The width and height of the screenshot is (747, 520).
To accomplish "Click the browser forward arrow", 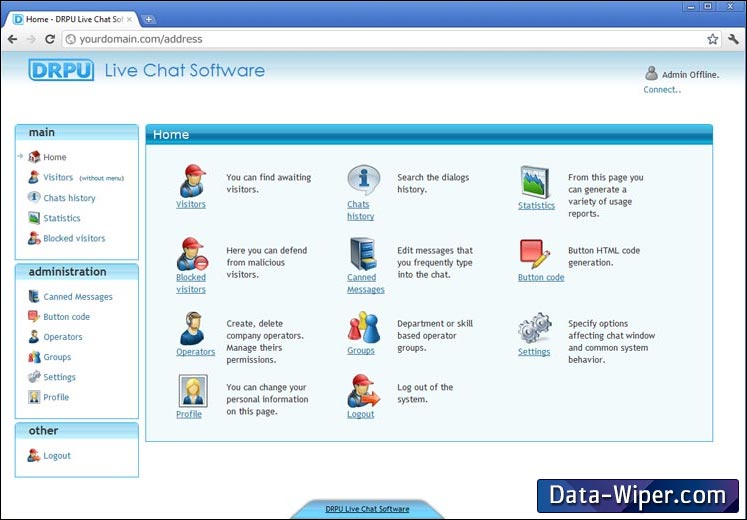I will pos(31,39).
